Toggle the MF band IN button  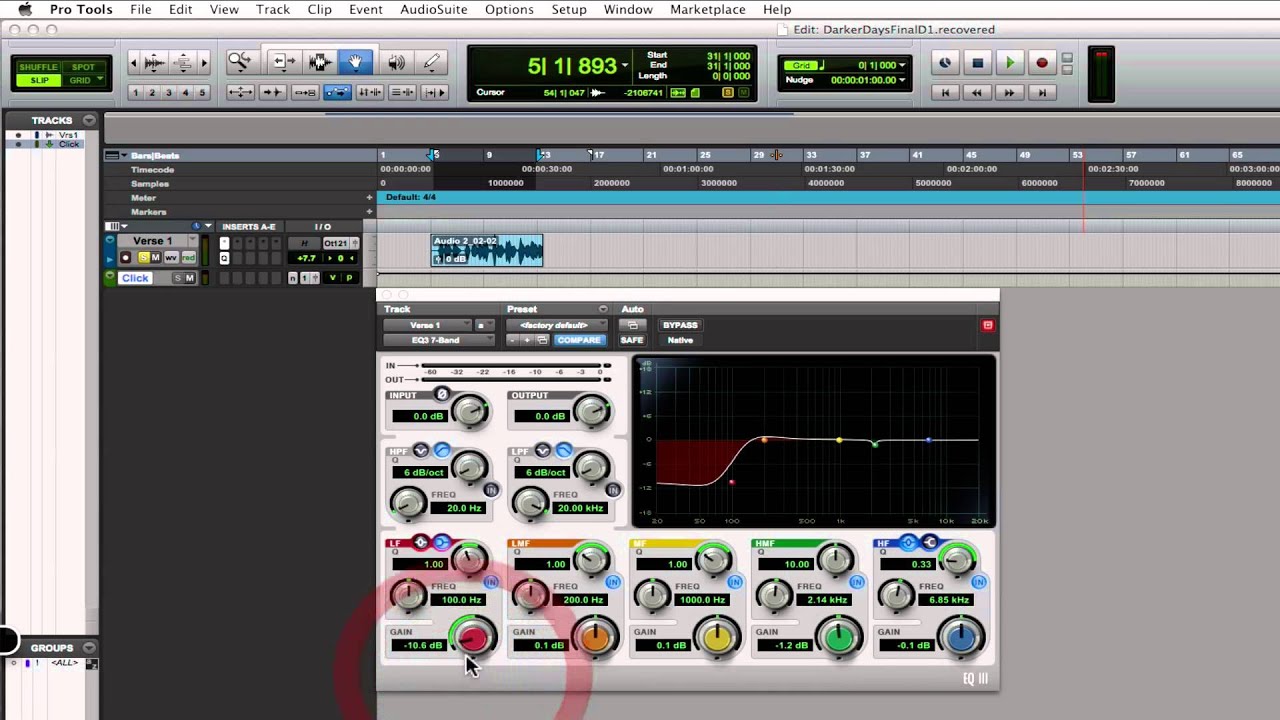tap(735, 582)
